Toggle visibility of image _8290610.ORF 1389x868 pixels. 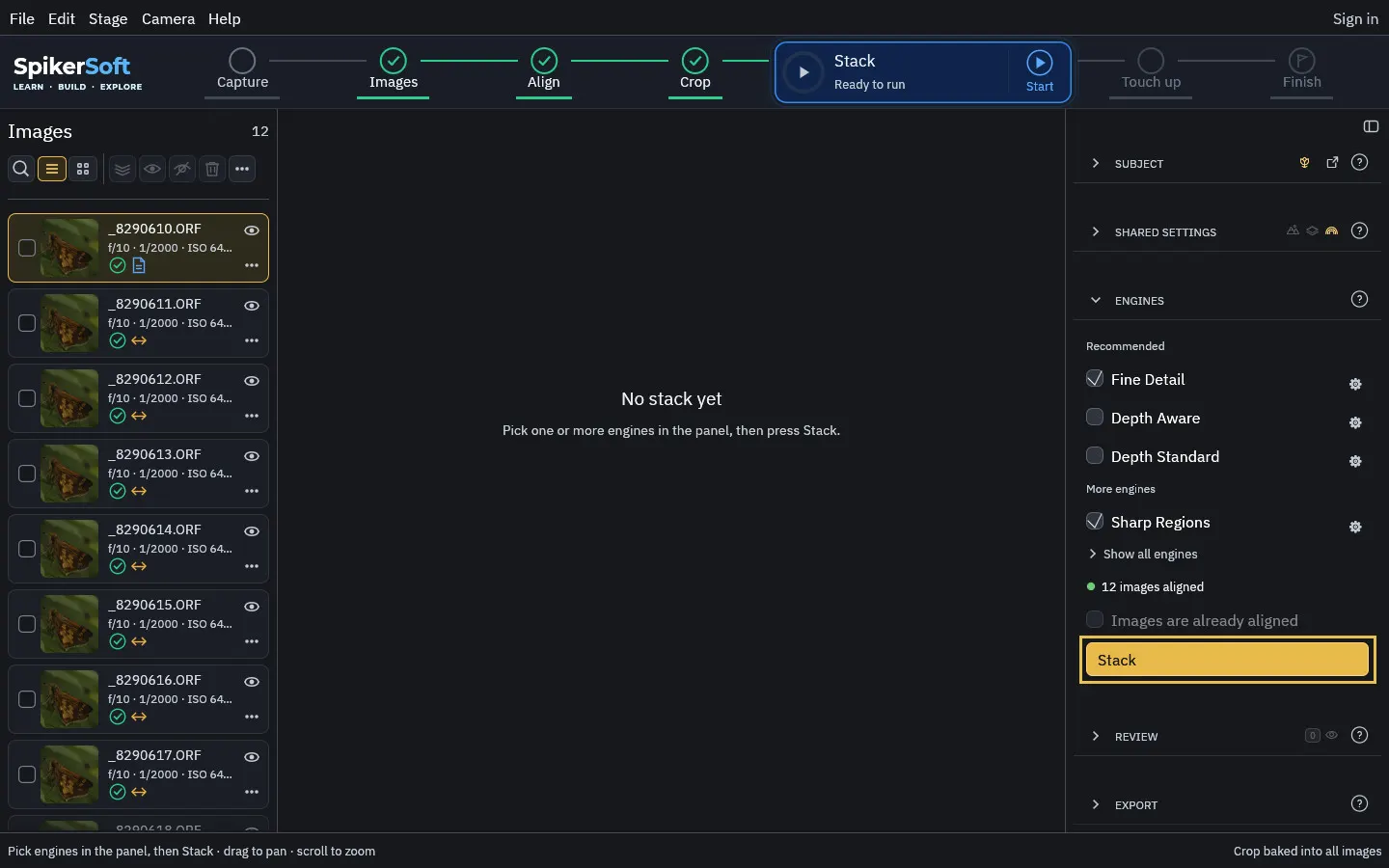[x=252, y=231]
